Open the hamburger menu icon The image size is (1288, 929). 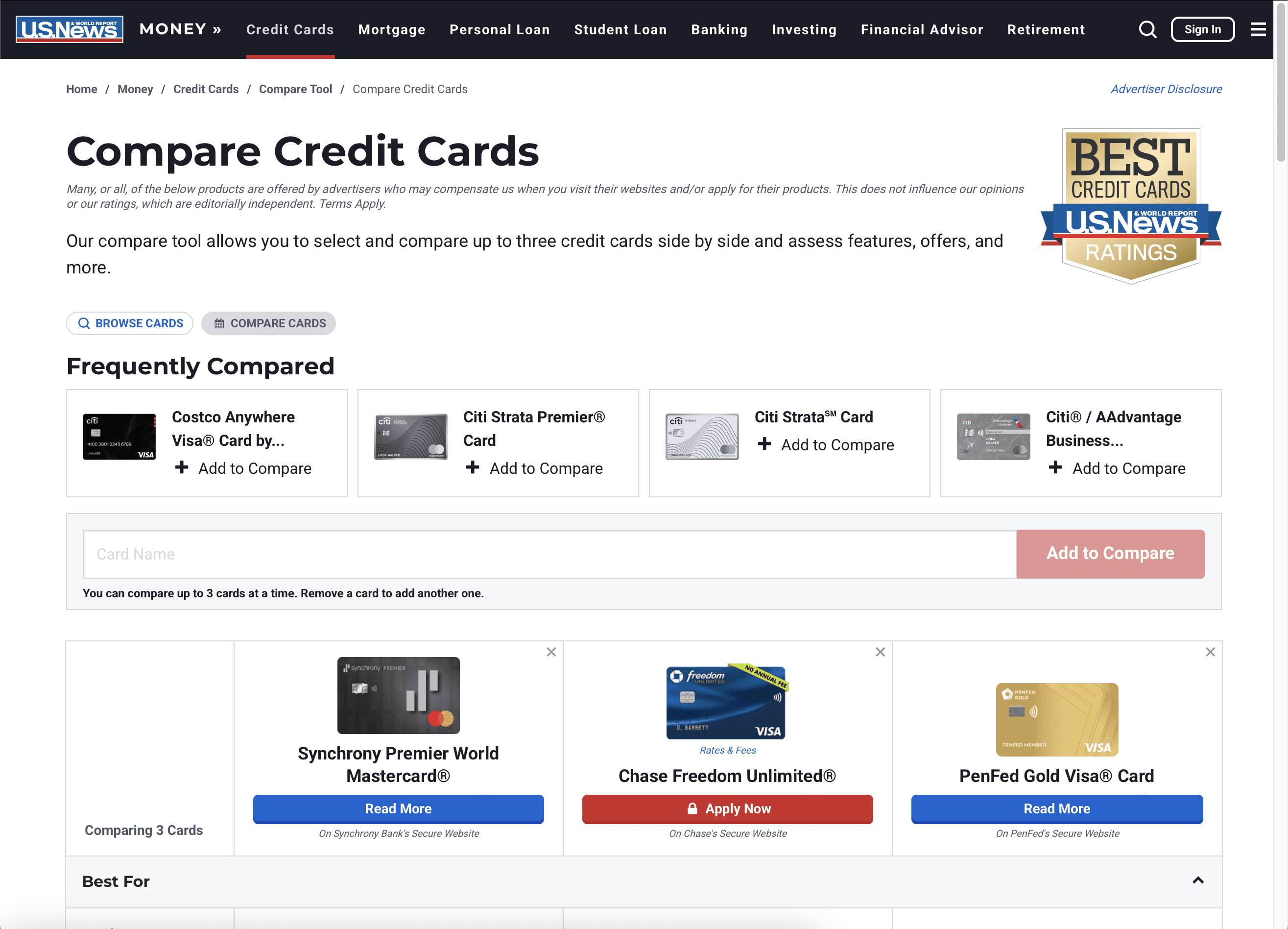coord(1258,29)
